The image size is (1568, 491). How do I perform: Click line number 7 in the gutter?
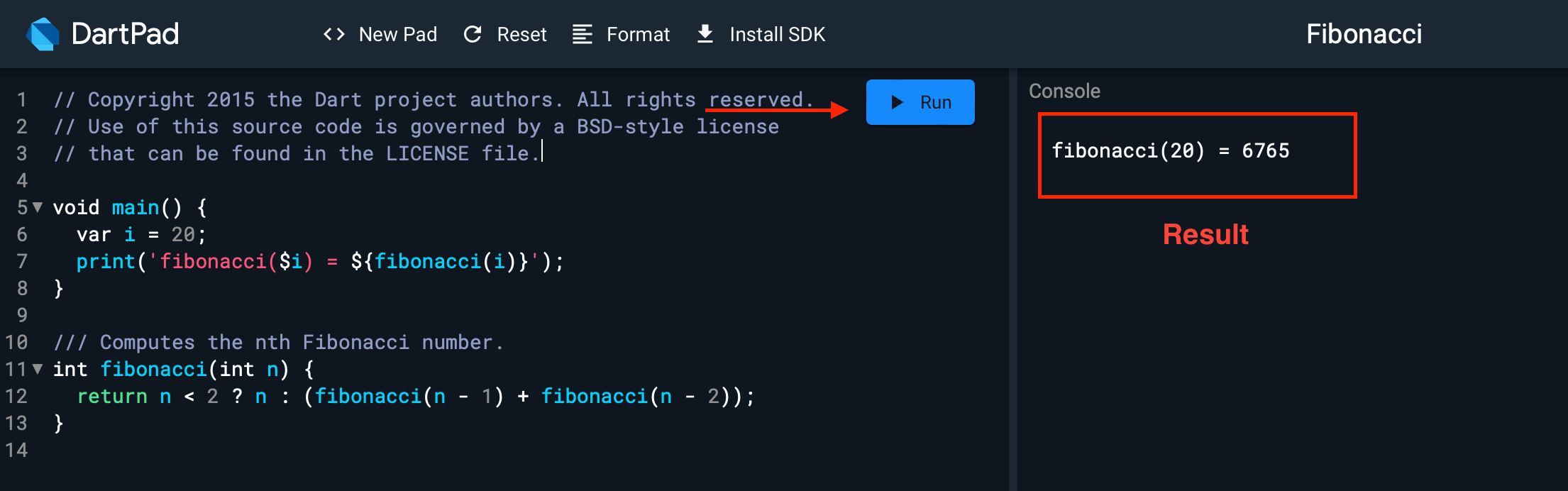pos(22,261)
